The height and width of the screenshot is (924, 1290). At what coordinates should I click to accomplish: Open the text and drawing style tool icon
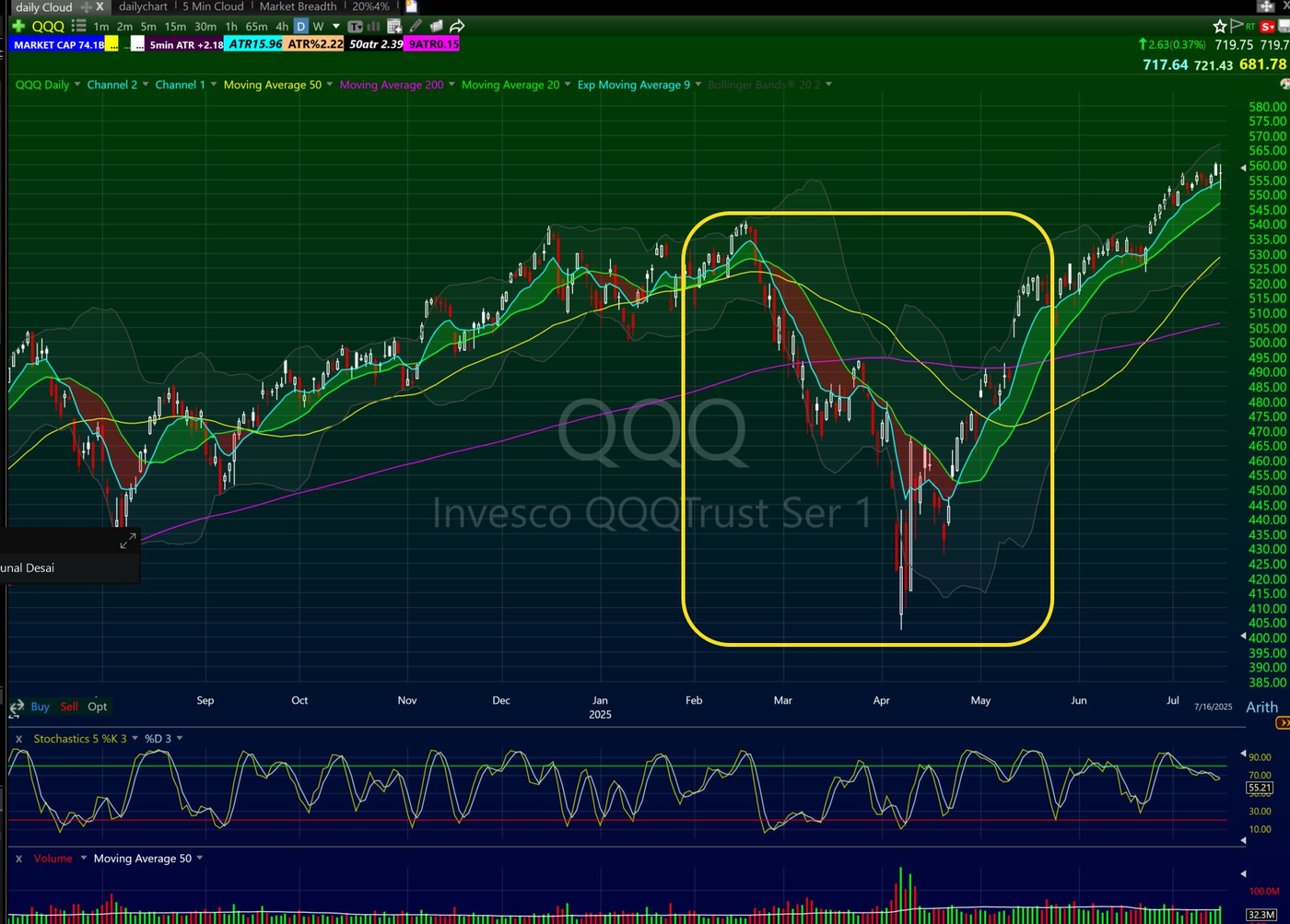pyautogui.click(x=355, y=26)
